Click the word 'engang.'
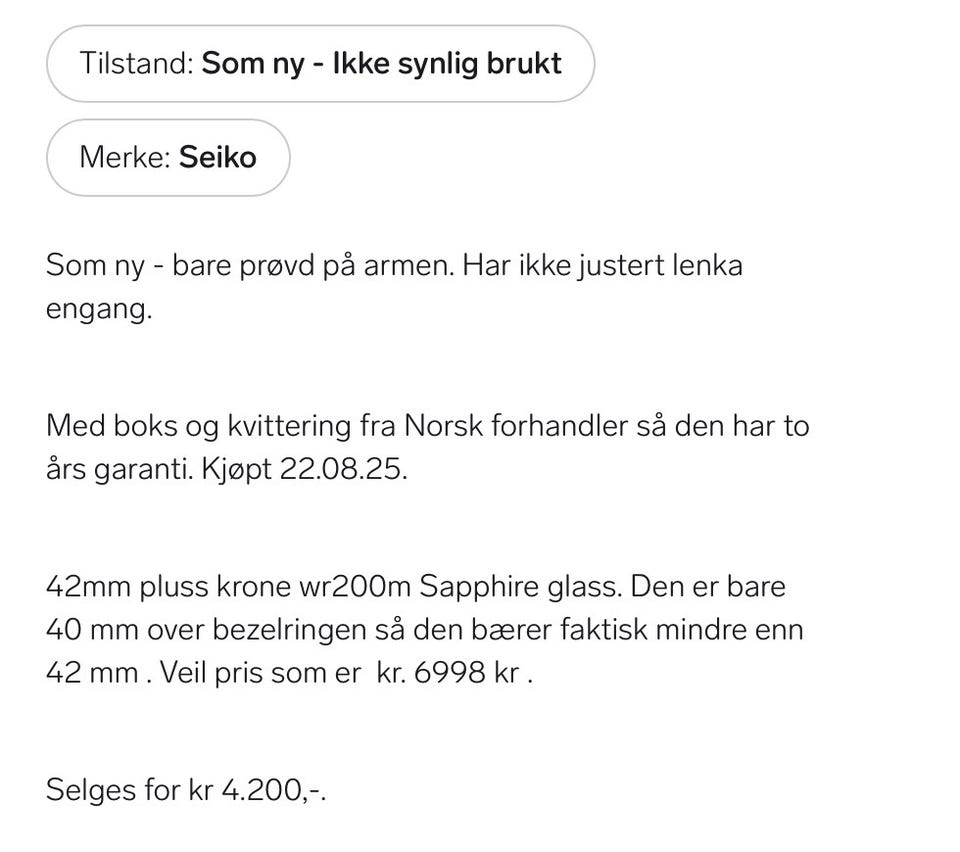960x852 pixels. (99, 308)
